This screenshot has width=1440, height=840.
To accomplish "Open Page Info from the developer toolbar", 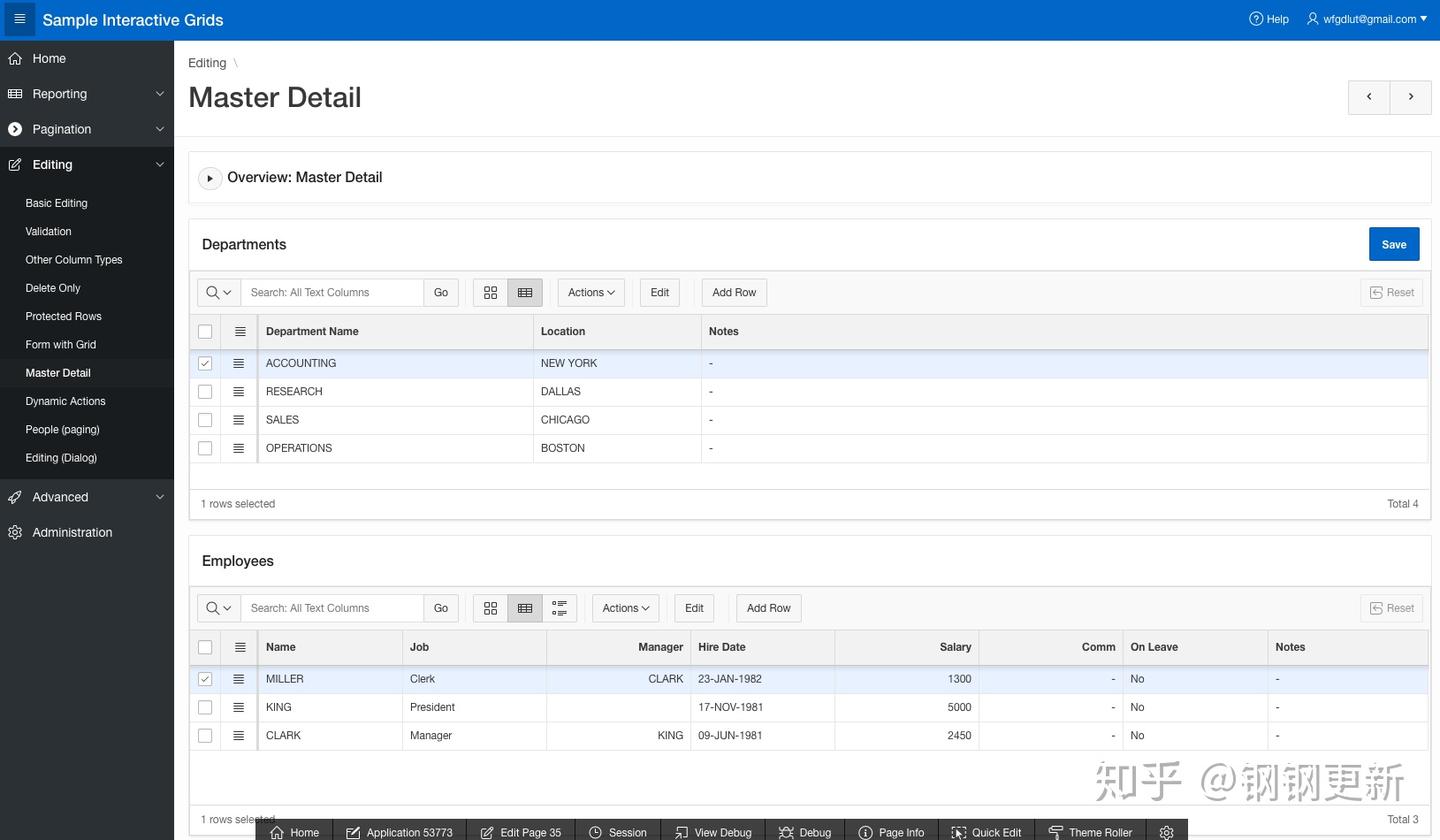I will point(890,832).
